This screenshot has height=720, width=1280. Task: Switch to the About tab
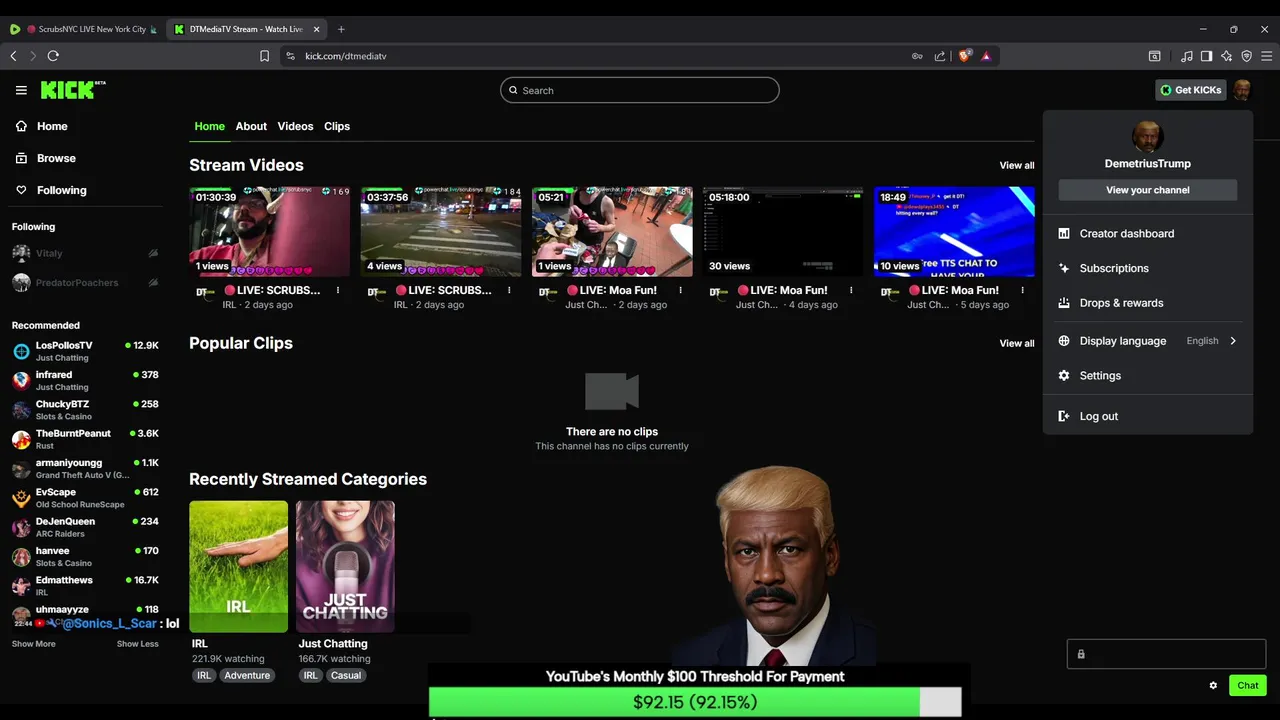(x=251, y=126)
